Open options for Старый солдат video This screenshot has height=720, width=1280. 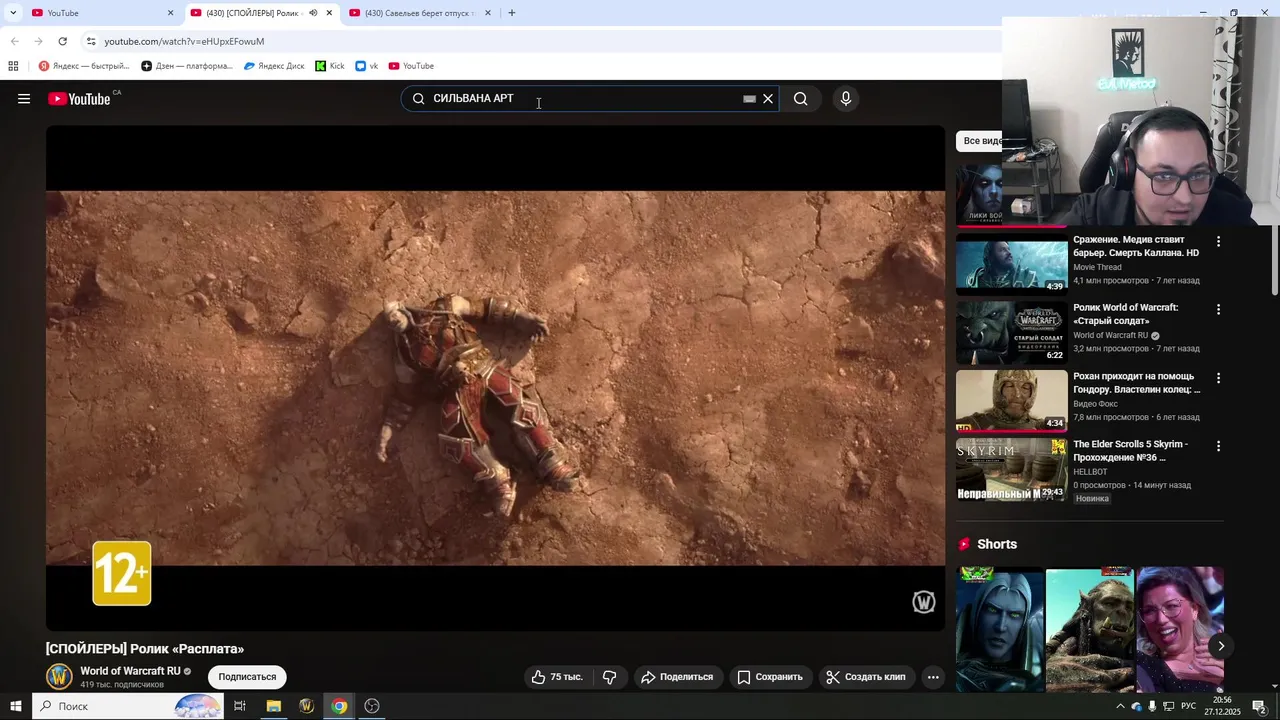pyautogui.click(x=1218, y=310)
